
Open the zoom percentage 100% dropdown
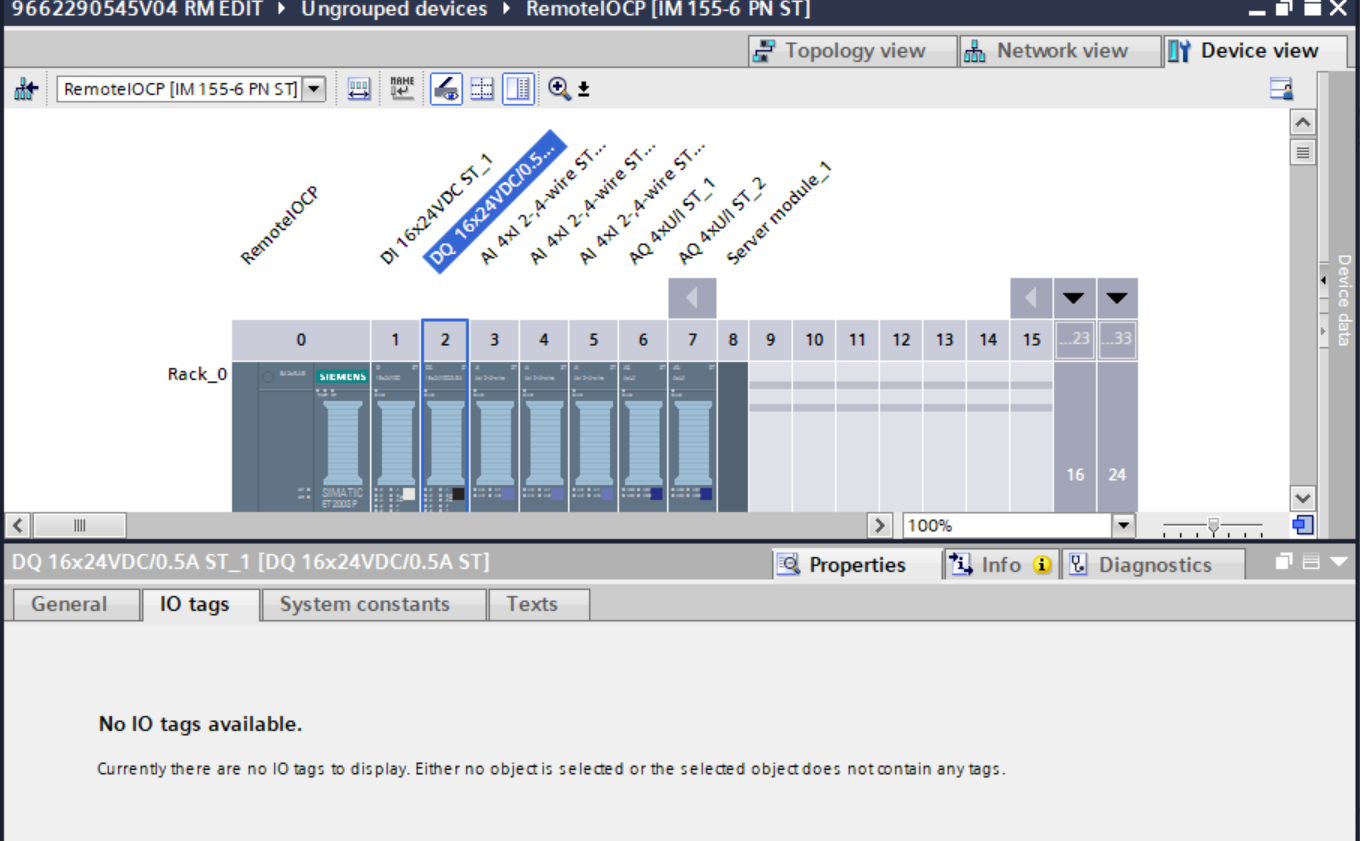coord(1124,525)
